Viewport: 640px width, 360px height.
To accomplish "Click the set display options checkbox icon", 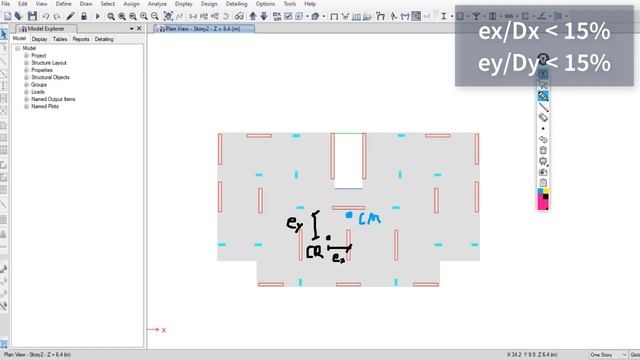I will (x=288, y=16).
